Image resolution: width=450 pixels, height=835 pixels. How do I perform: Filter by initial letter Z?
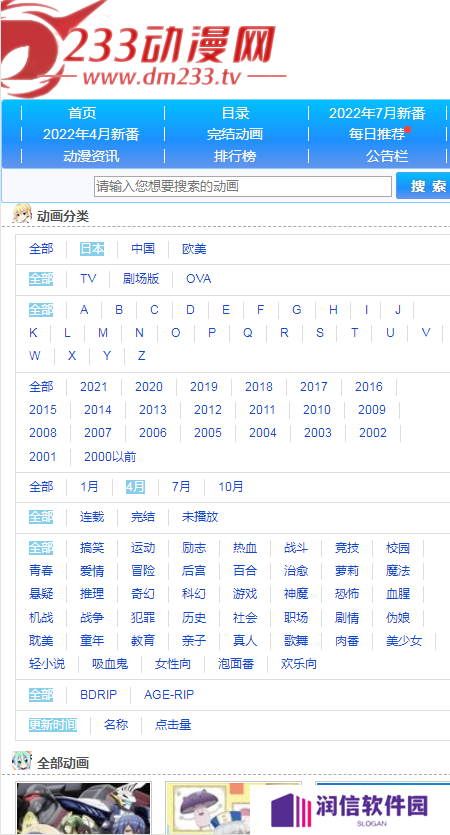coord(142,356)
